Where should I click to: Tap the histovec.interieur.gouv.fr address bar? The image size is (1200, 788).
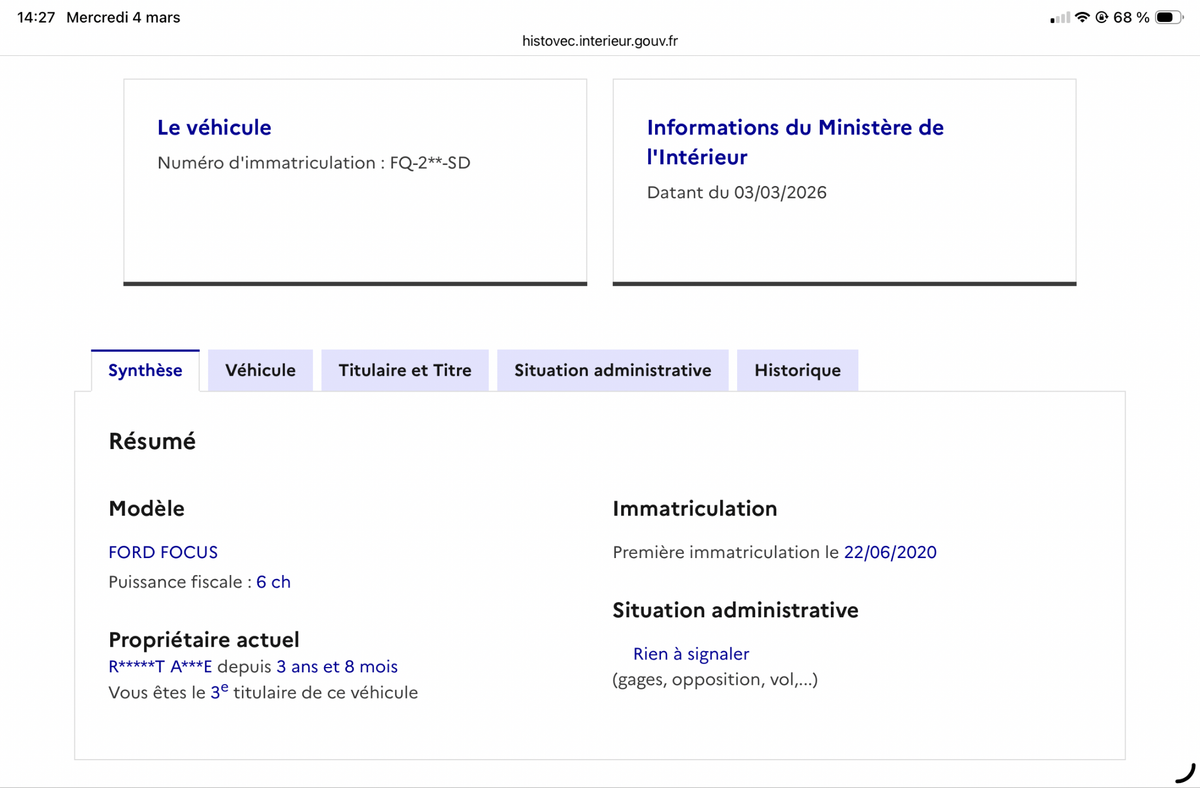[600, 41]
